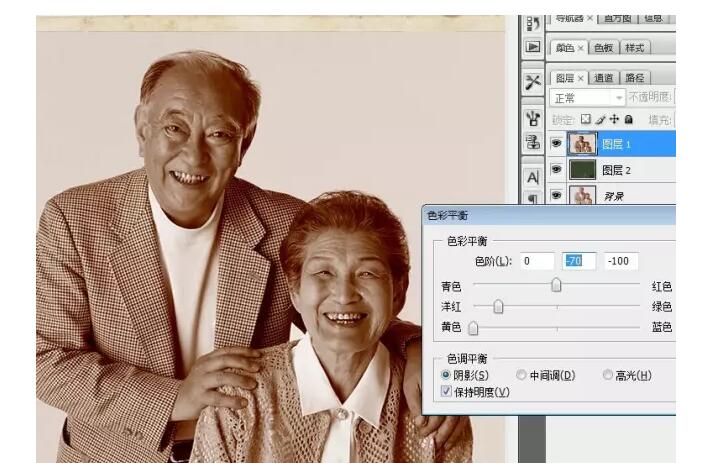
Task: Close the 颜色 tab with its x
Action: [581, 48]
